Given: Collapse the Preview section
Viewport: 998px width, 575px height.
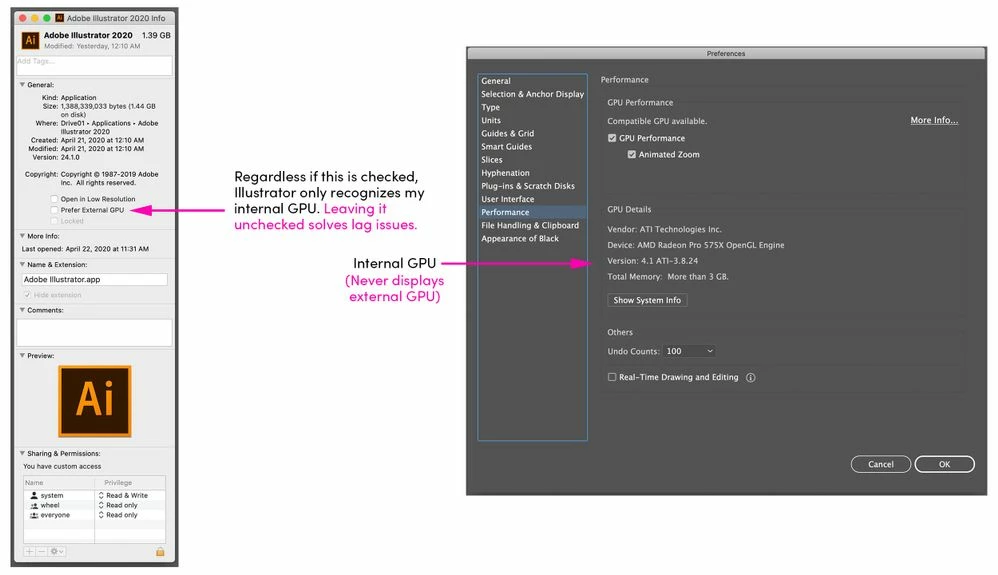Looking at the screenshot, I should pyautogui.click(x=22, y=356).
